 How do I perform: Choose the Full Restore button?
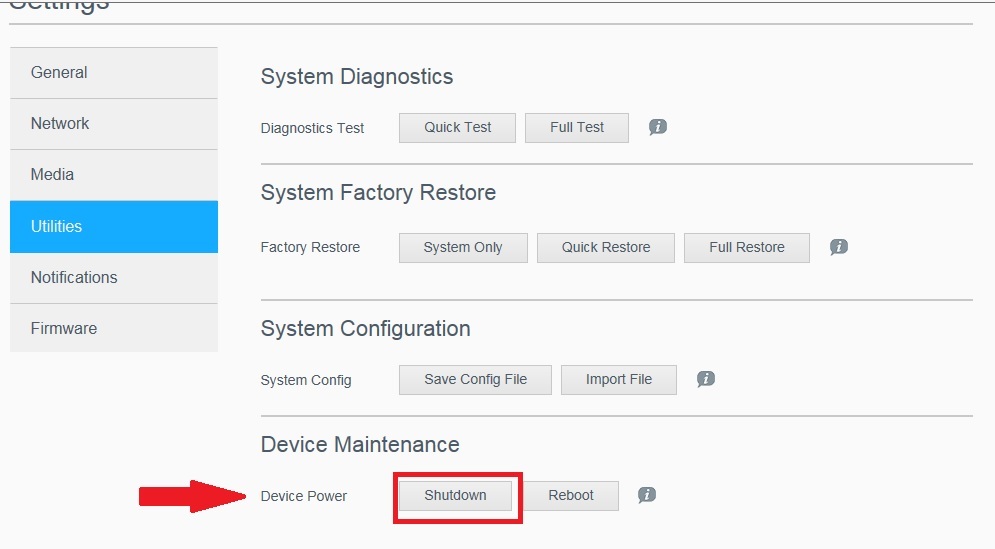pos(746,247)
